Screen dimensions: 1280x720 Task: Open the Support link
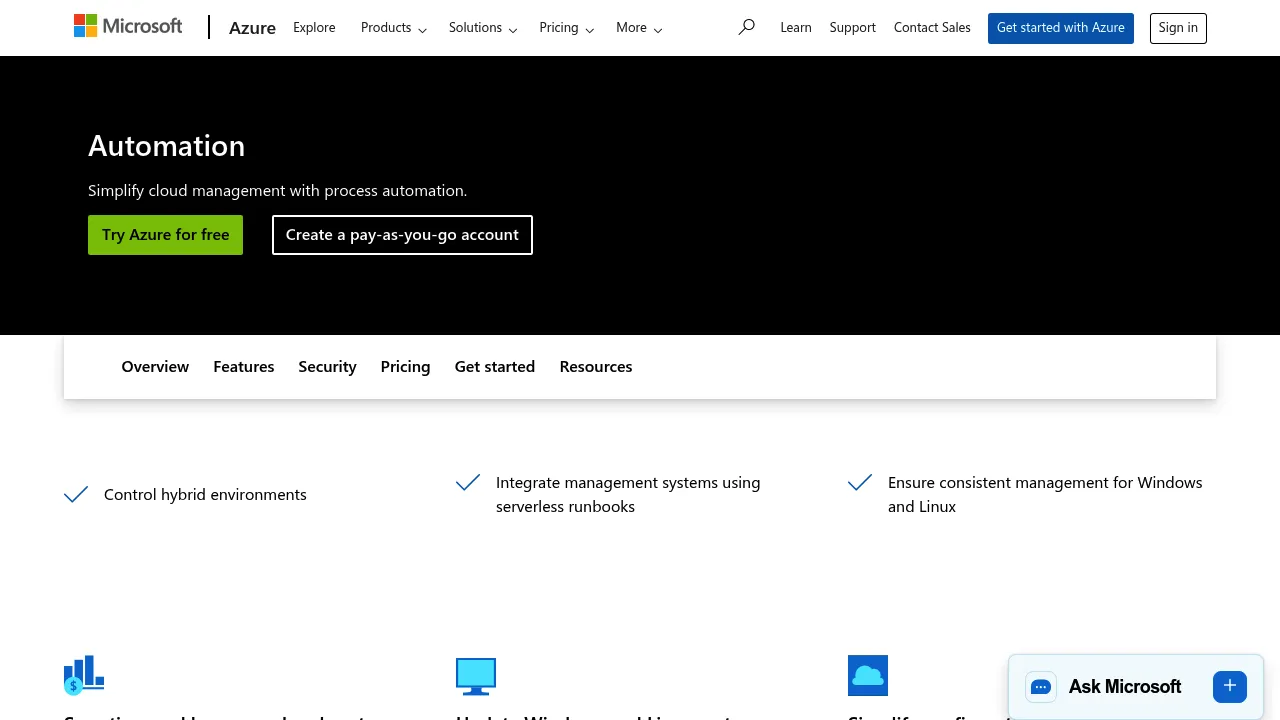coord(853,28)
